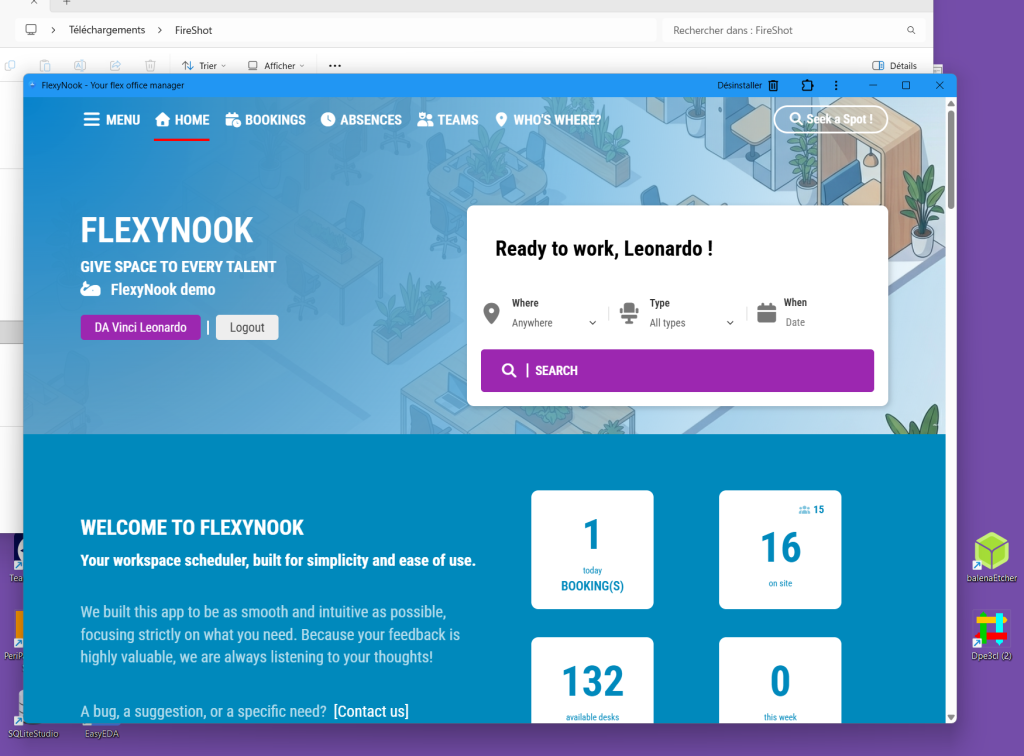
Task: Click the When Date field
Action: pos(795,322)
